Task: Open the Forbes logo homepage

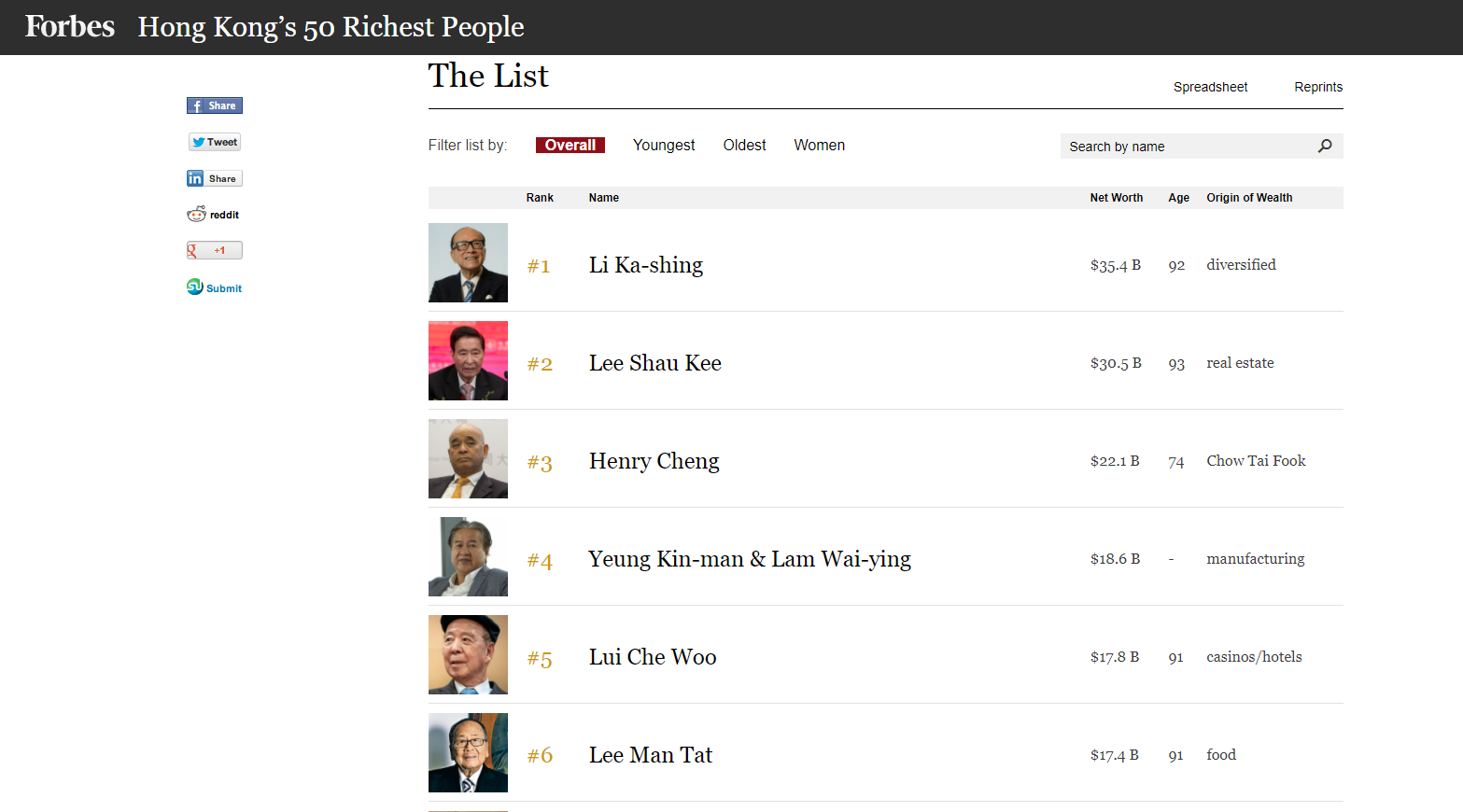Action: (x=70, y=26)
